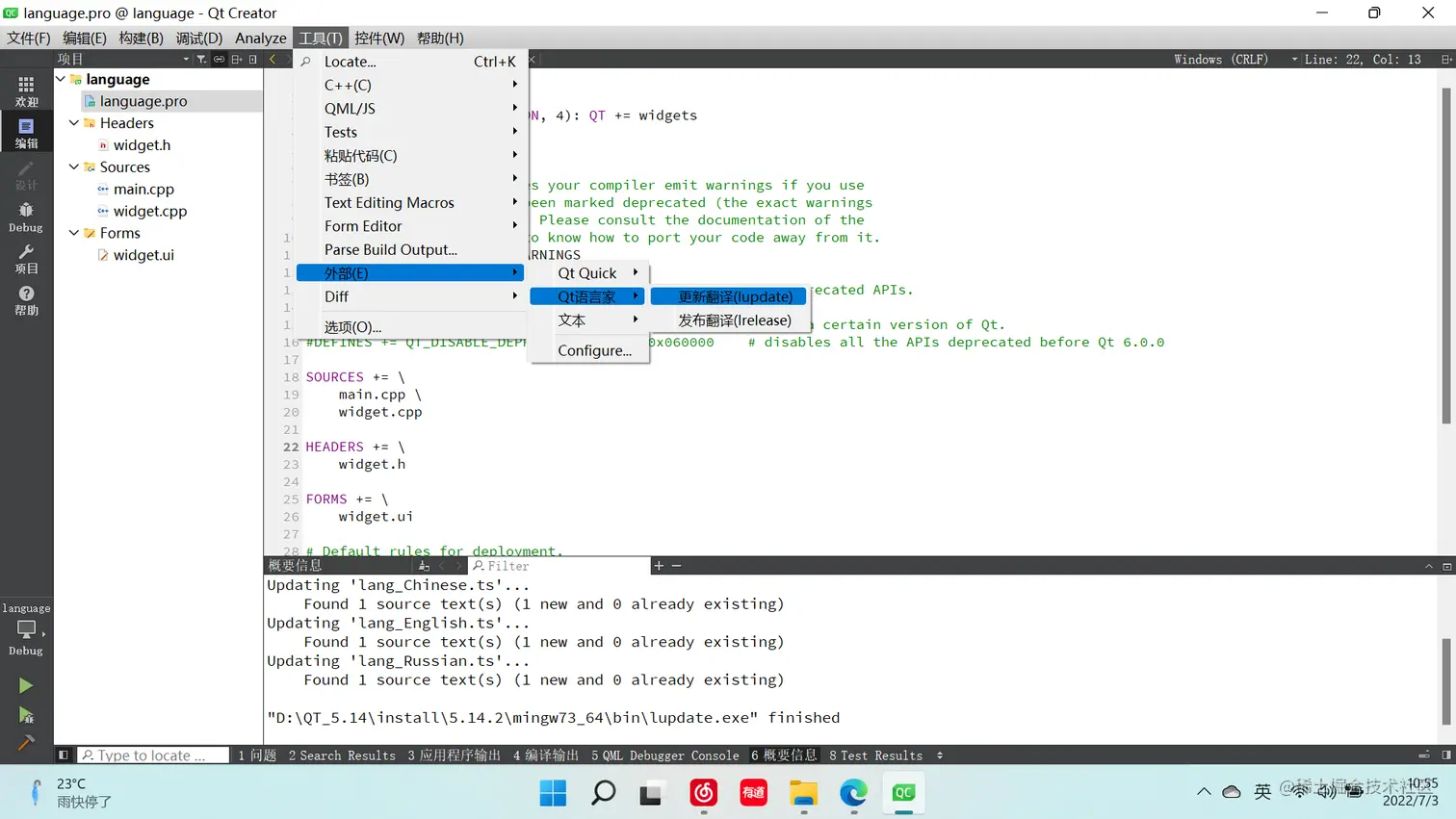Click the Qt Creator taskbar icon
Viewport: 1456px width, 819px height.
click(x=903, y=793)
